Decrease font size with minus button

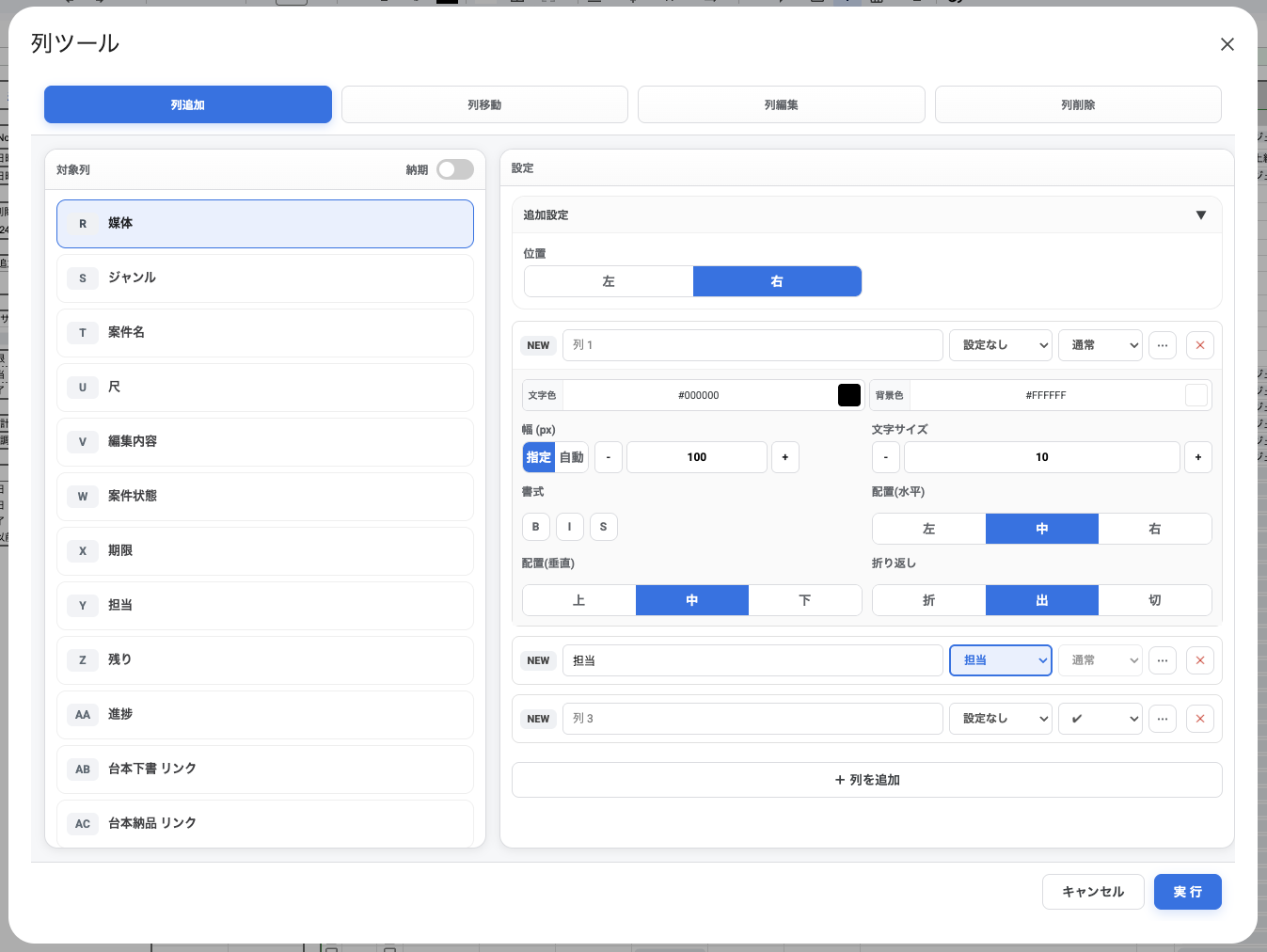[x=886, y=457]
